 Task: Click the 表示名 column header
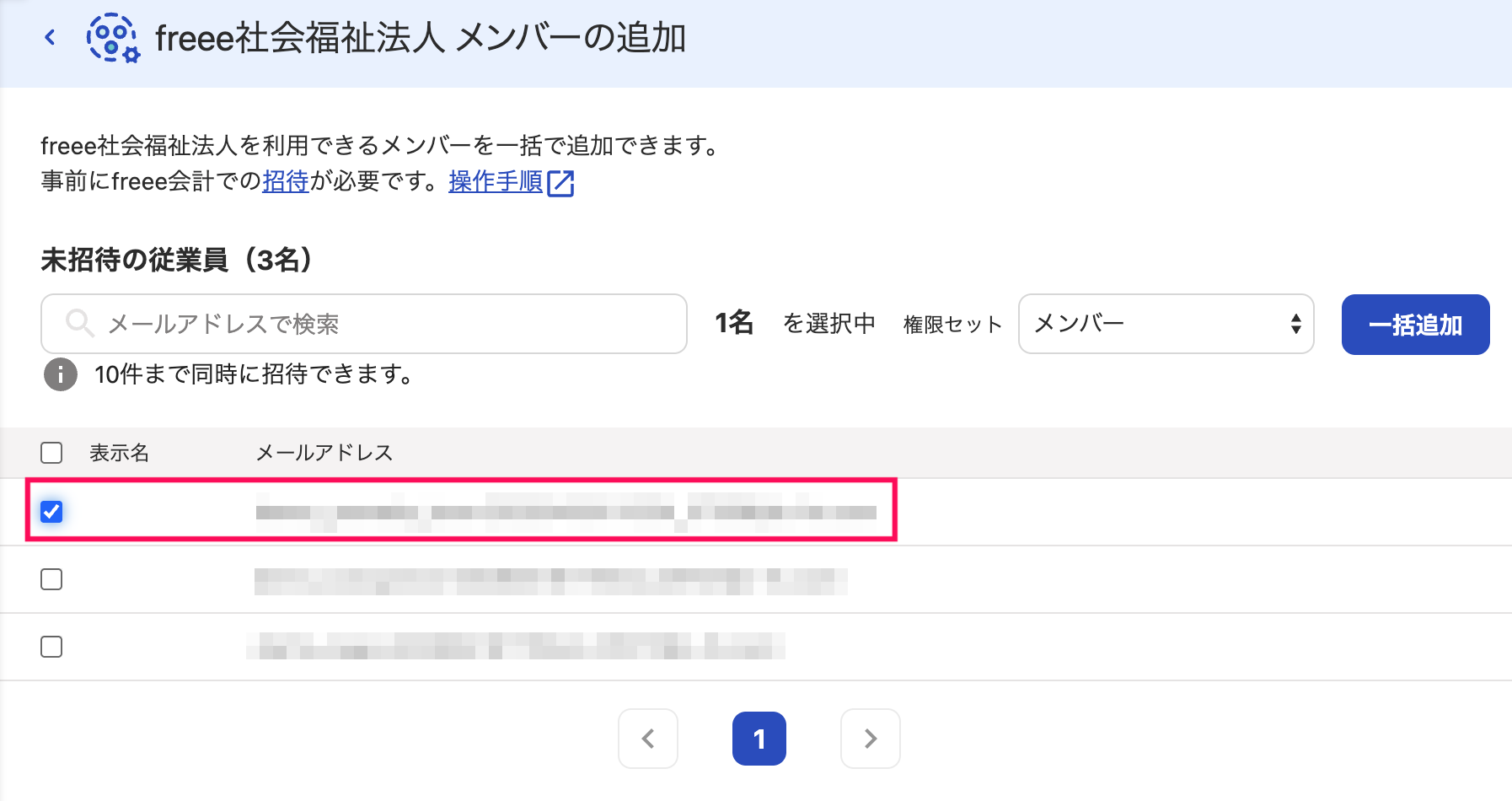pos(120,453)
